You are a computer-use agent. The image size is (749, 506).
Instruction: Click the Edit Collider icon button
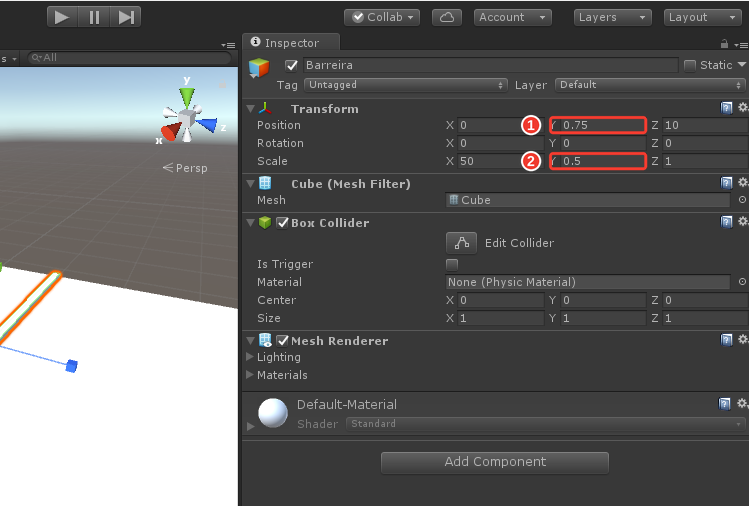click(x=461, y=243)
